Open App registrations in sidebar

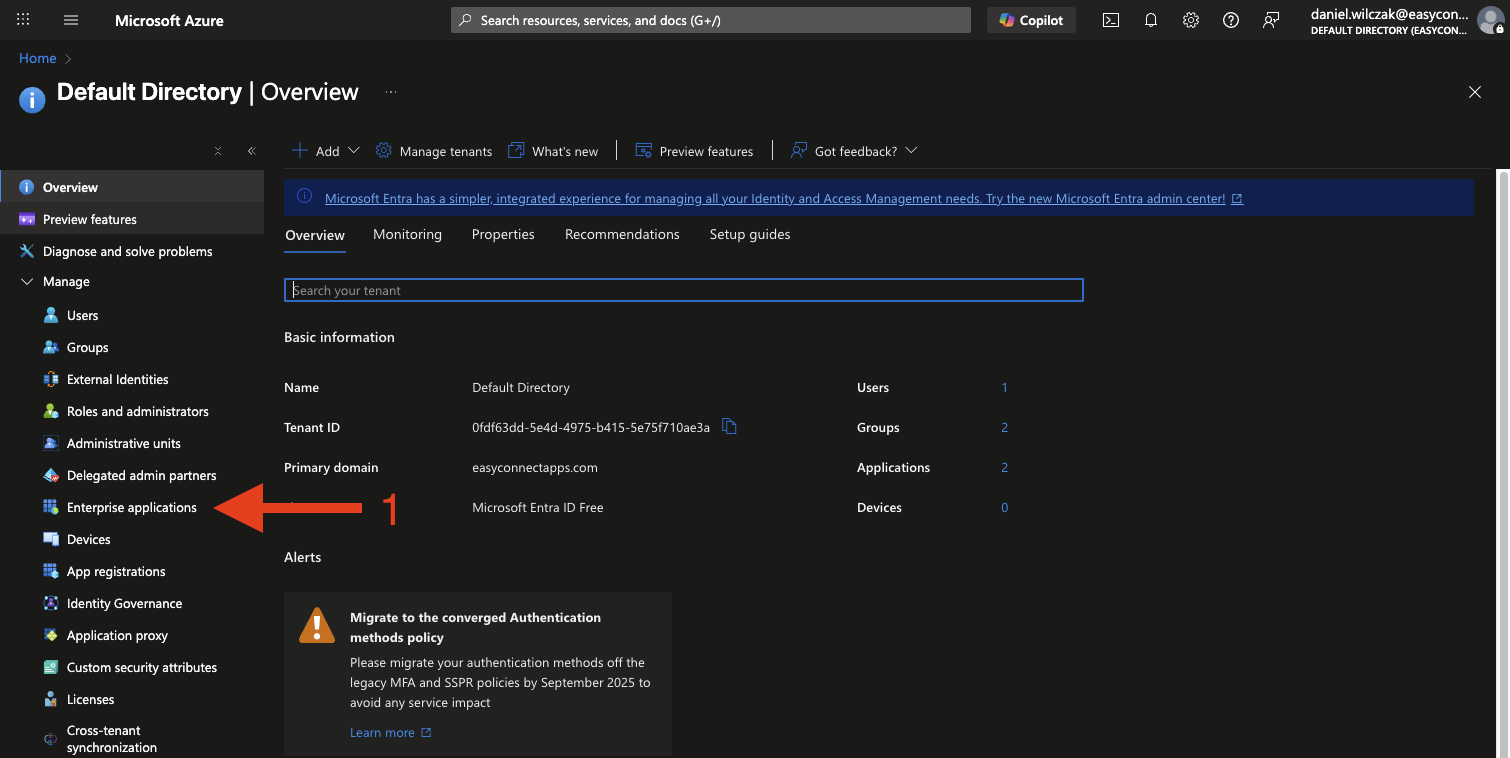(116, 572)
